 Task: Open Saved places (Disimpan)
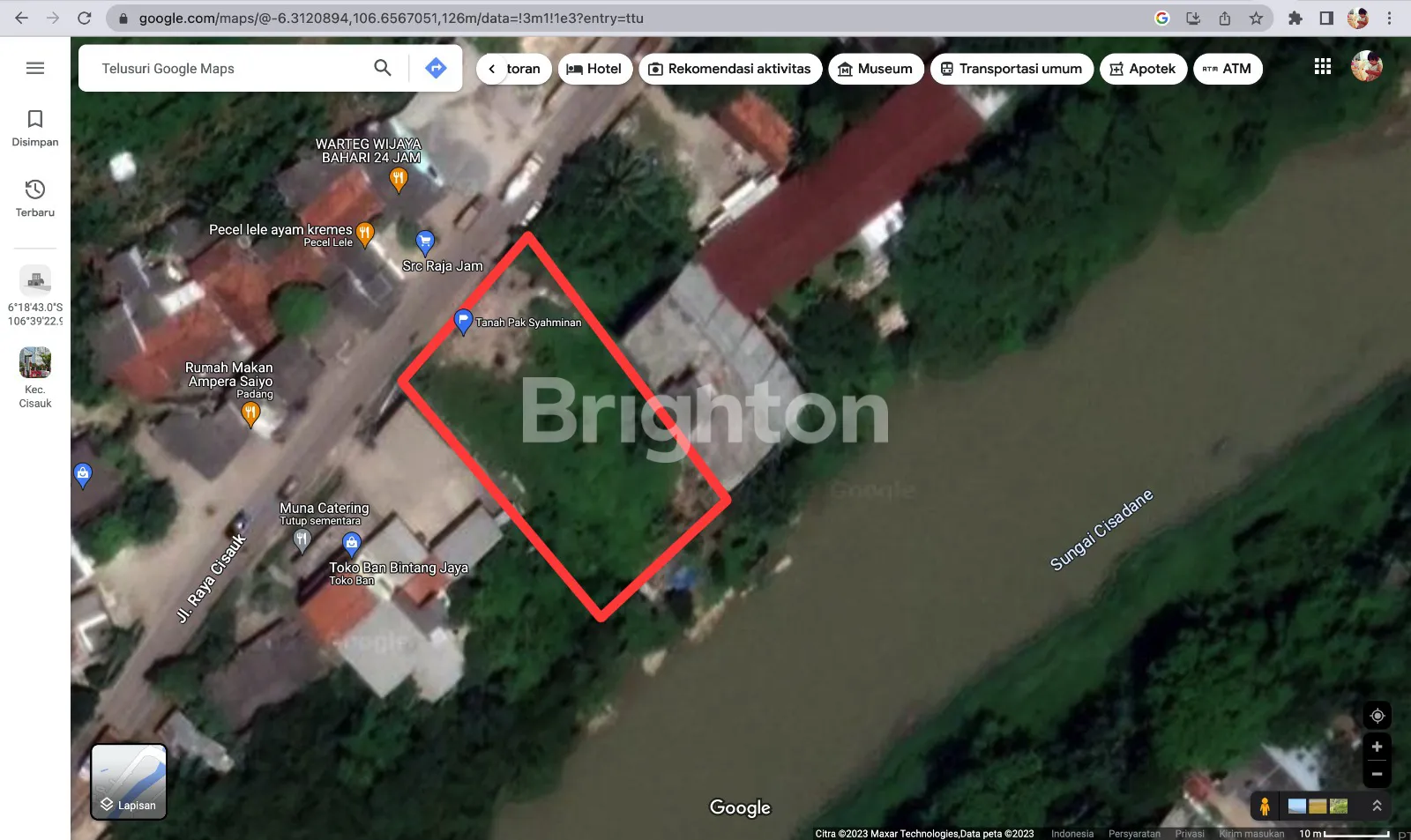[x=35, y=128]
